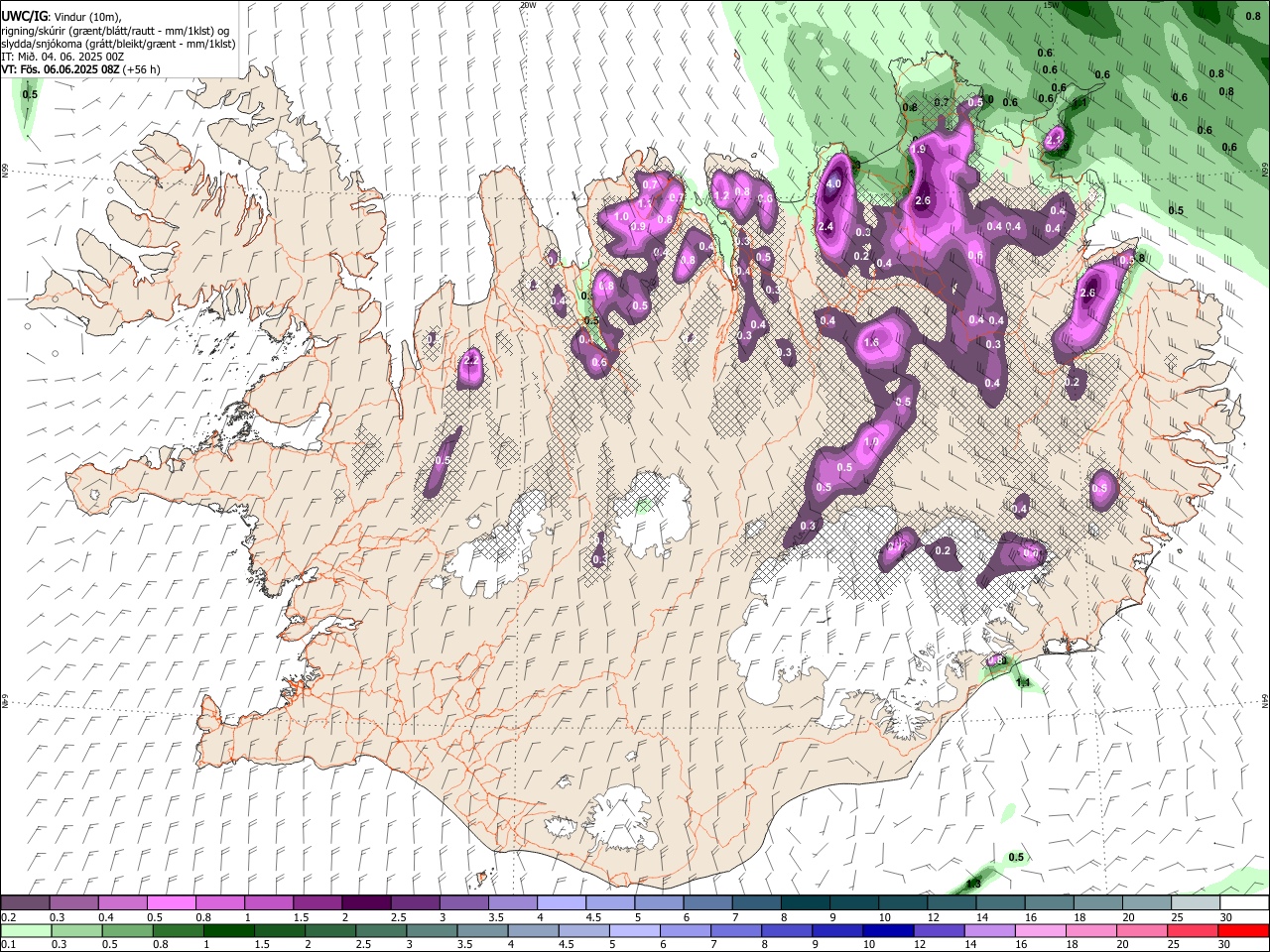
Task: Click the '2.4' value below the 4.0 peak
Action: click(x=825, y=227)
